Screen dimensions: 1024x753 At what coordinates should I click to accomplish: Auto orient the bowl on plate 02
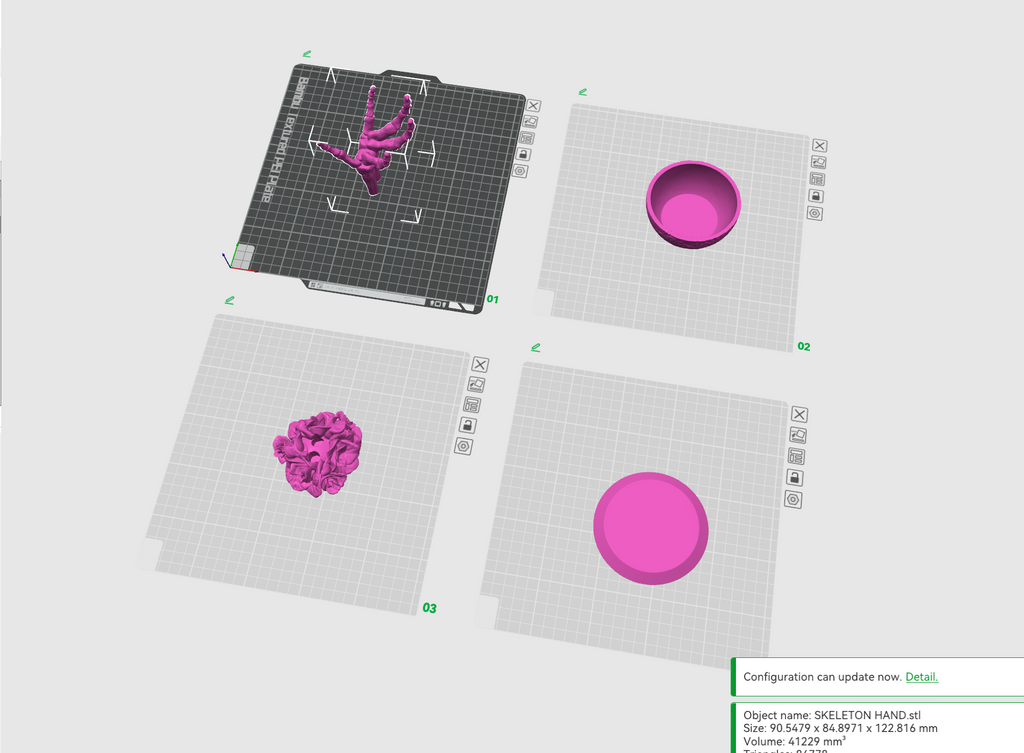pos(818,162)
